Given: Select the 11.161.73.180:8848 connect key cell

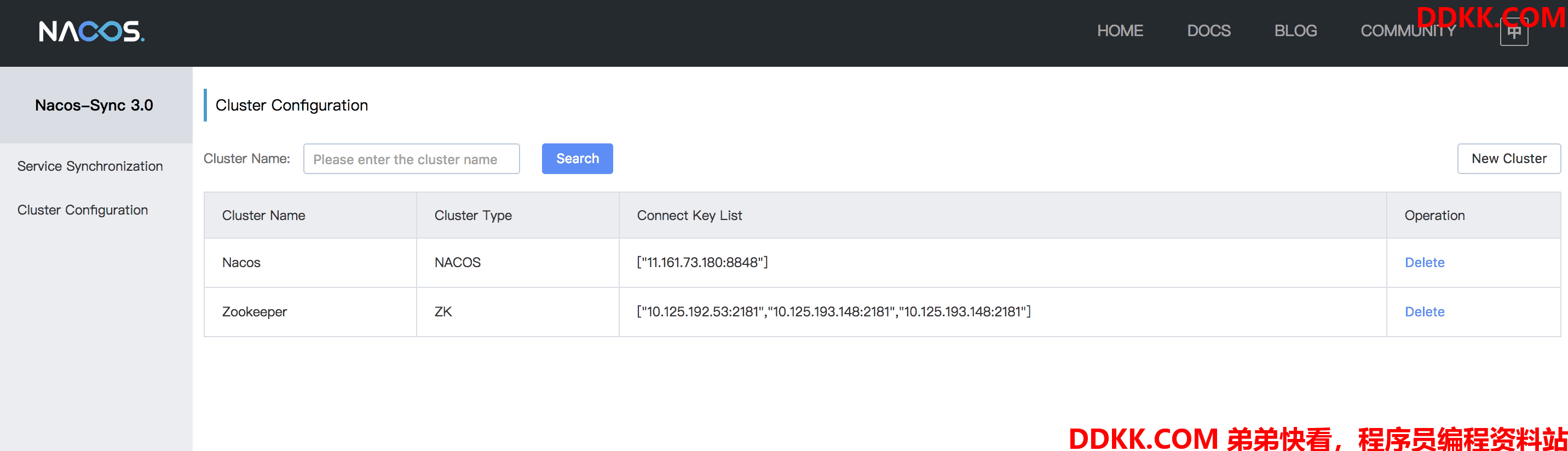Looking at the screenshot, I should [x=1002, y=262].
